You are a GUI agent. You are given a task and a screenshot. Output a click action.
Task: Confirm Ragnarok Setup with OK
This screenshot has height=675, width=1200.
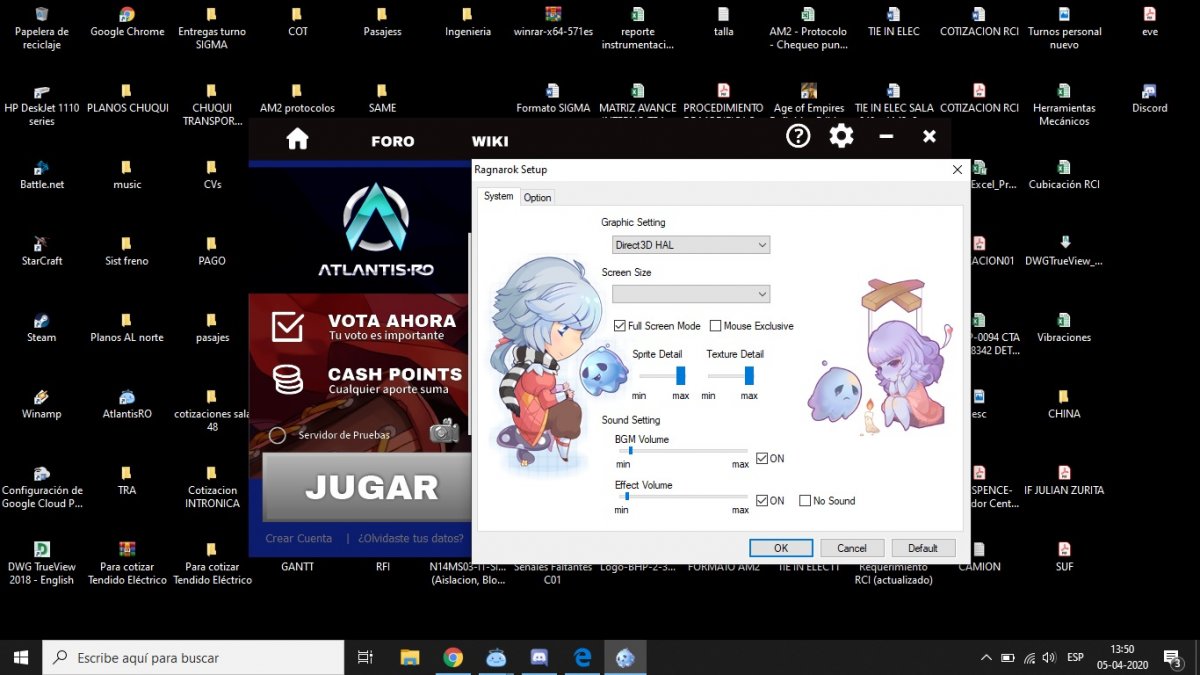(781, 548)
